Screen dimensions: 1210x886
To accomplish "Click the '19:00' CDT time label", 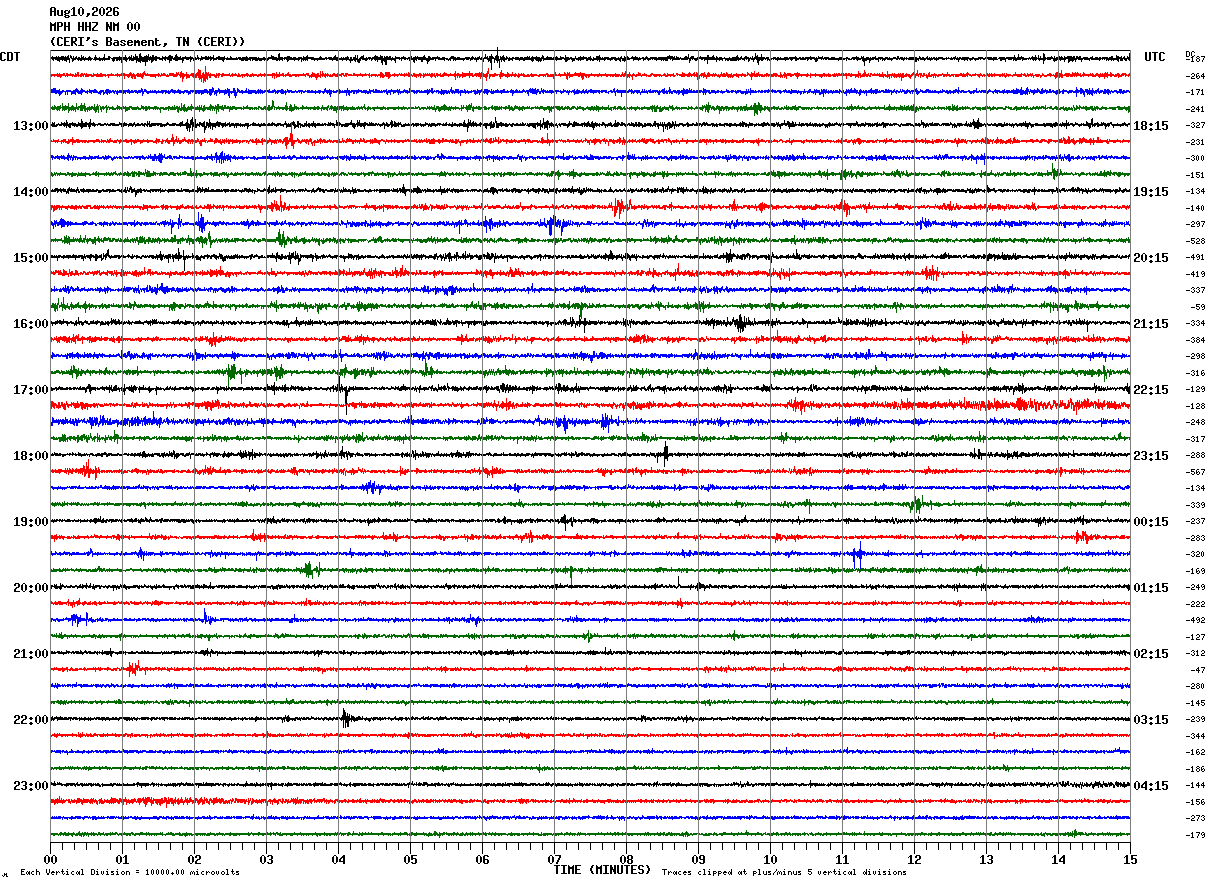I will click(x=31, y=522).
